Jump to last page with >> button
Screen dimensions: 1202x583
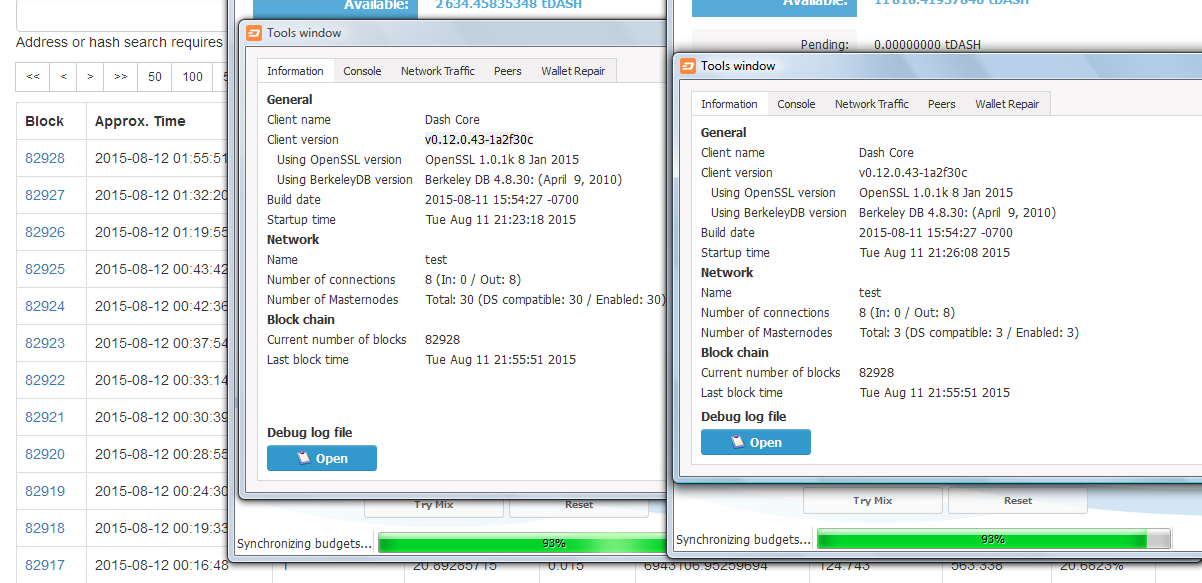click(121, 76)
